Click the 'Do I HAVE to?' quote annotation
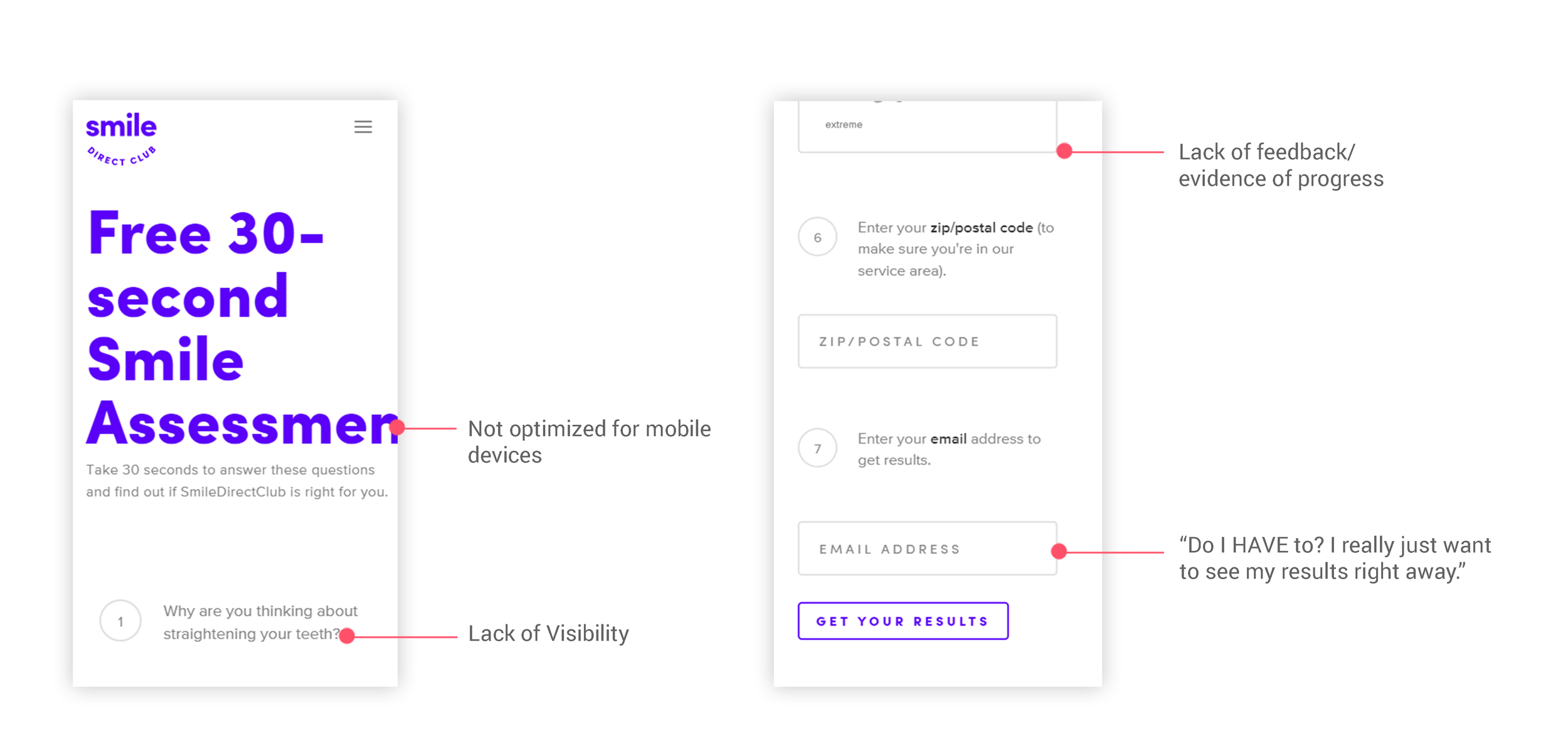This screenshot has width=1568, height=753. (1335, 558)
